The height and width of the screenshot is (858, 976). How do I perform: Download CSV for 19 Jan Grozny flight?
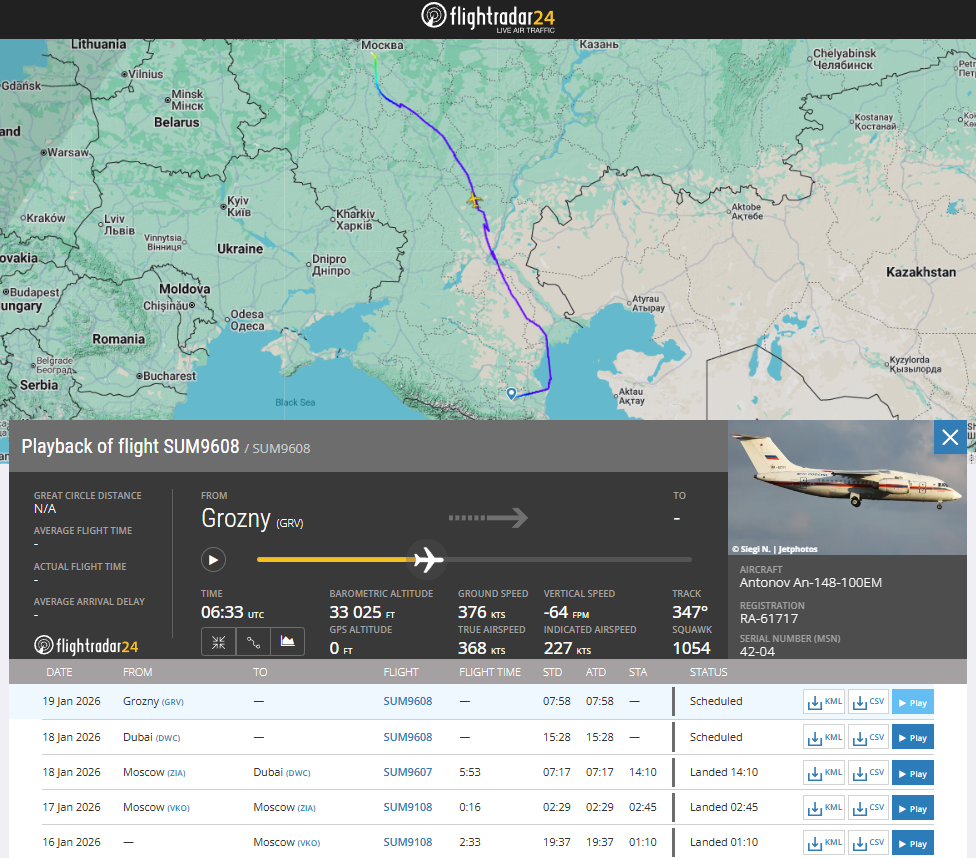(868, 702)
